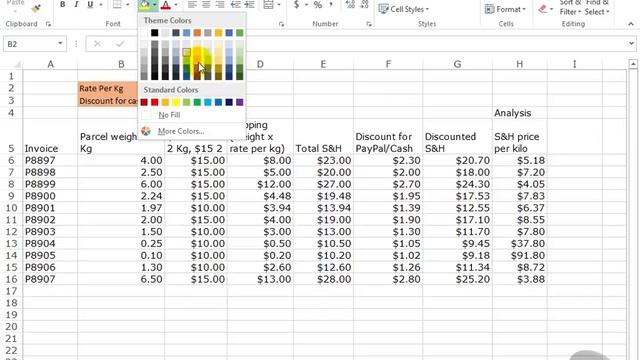Select cell with value $24.30

(458, 184)
